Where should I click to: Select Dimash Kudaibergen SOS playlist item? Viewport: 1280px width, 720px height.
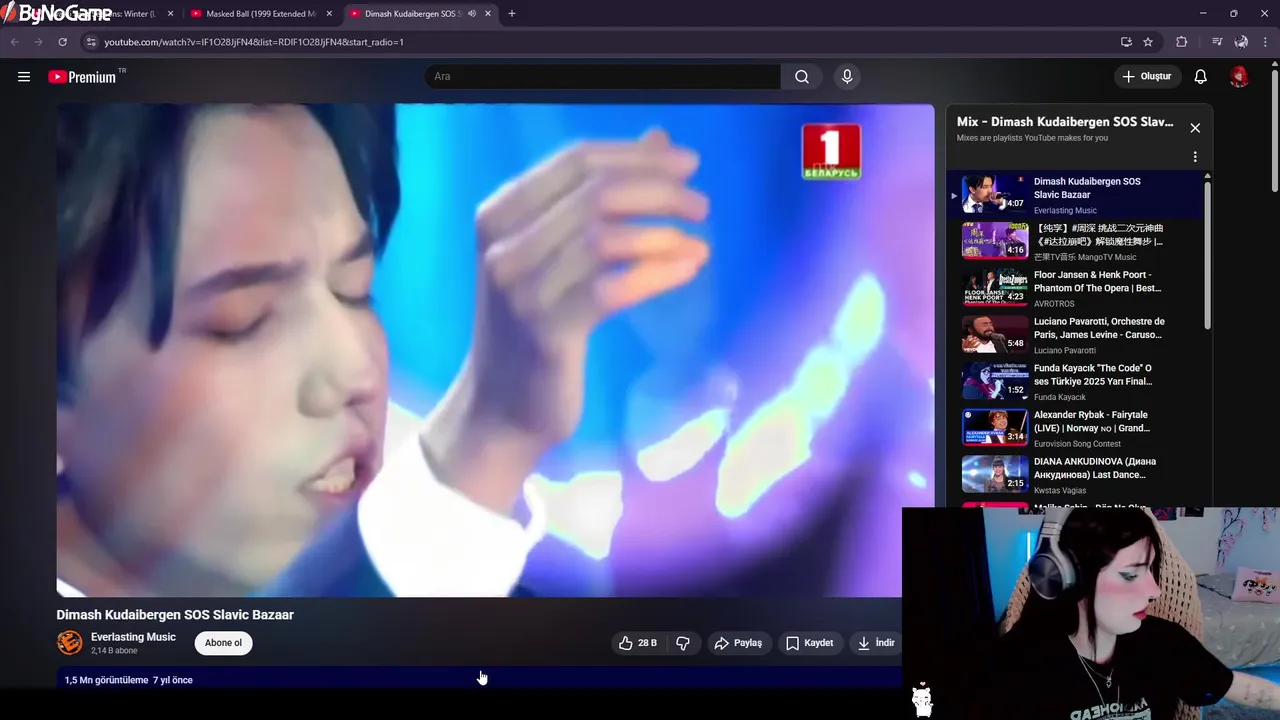[1076, 194]
